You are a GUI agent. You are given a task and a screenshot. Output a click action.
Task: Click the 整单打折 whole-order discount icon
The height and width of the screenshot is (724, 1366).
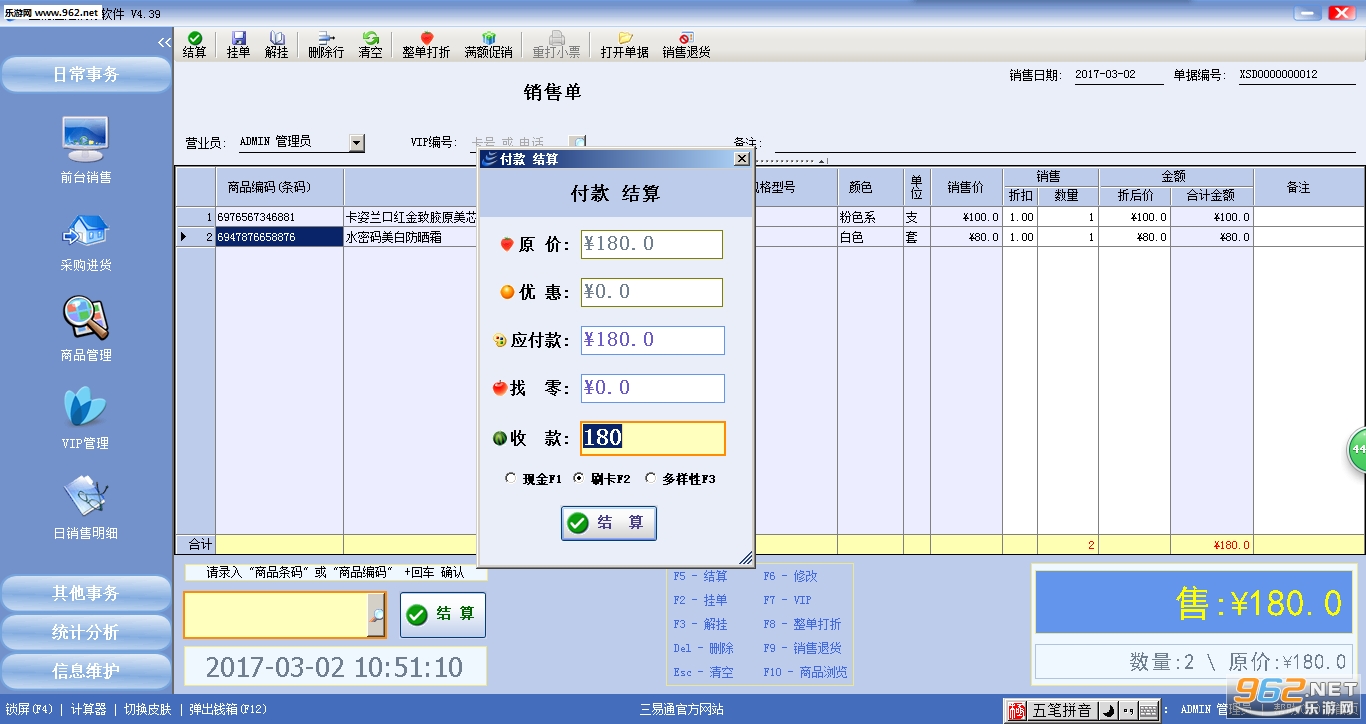[x=426, y=45]
